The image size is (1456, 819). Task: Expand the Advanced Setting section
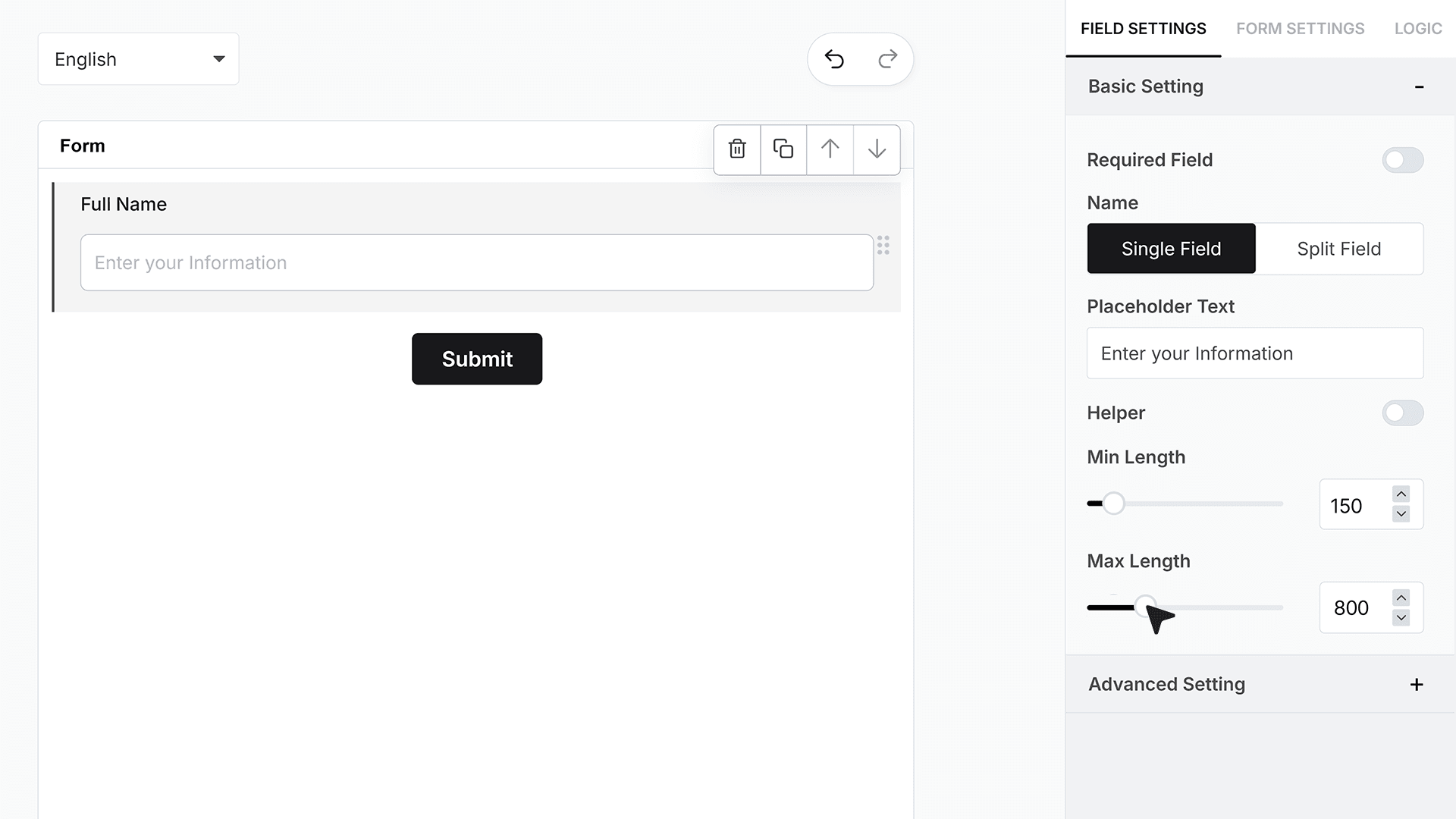[x=1417, y=685]
